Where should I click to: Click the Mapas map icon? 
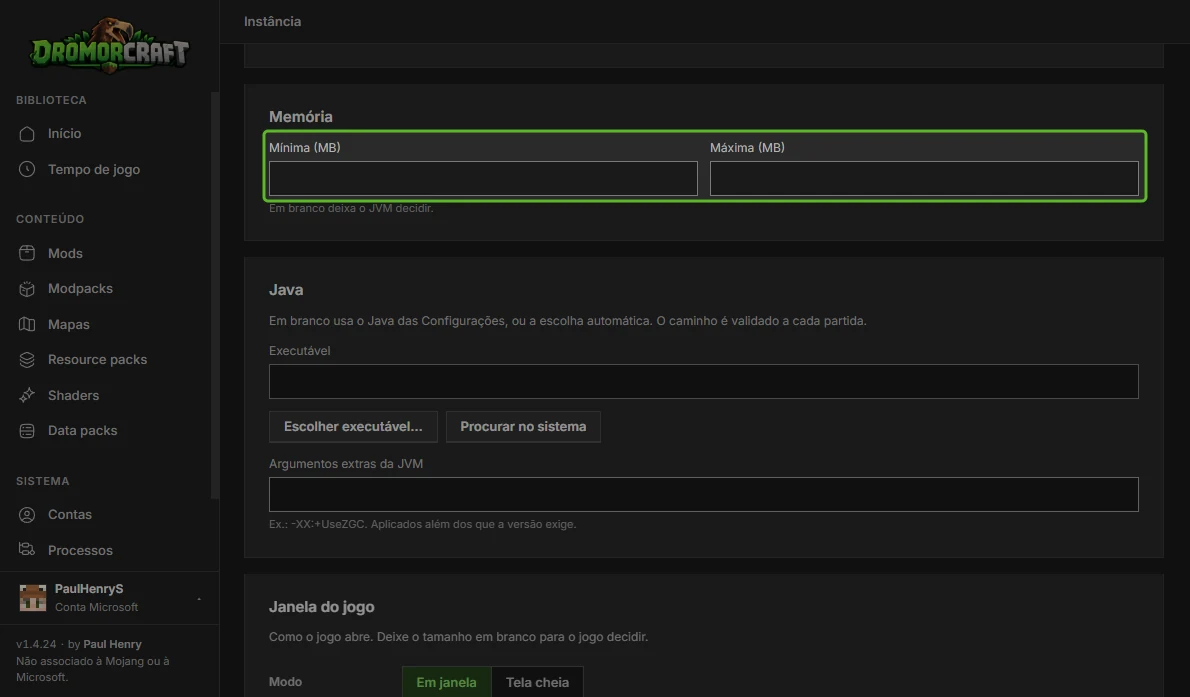point(27,324)
